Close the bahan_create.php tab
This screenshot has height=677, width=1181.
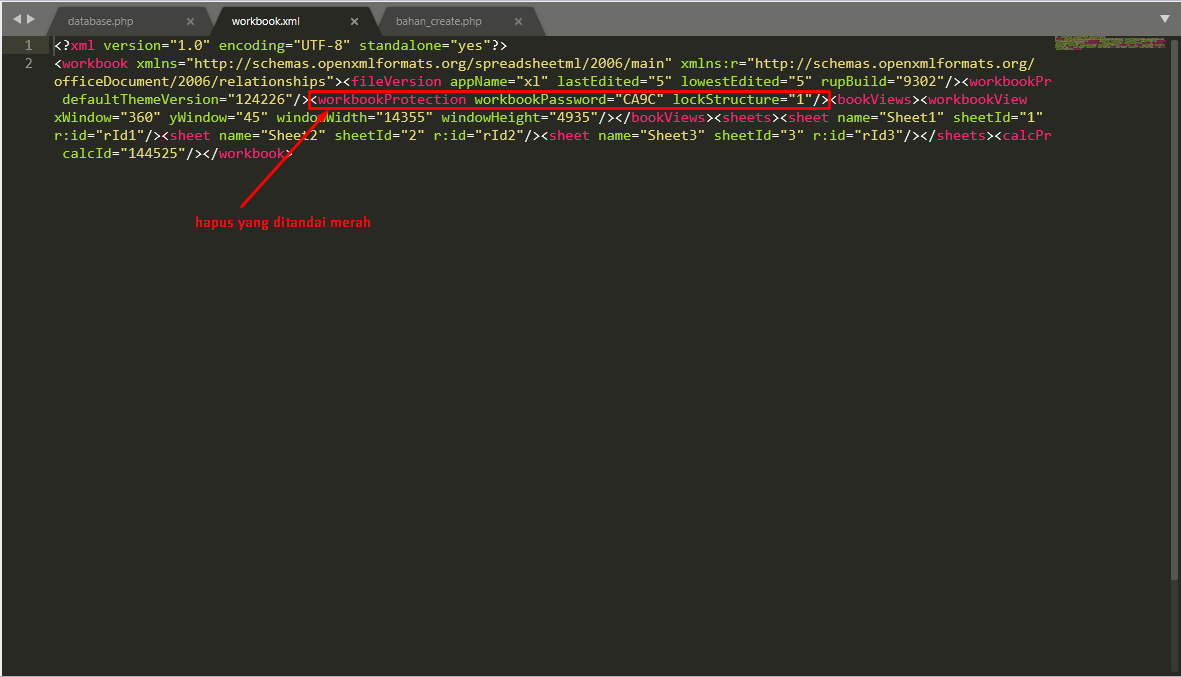(518, 21)
